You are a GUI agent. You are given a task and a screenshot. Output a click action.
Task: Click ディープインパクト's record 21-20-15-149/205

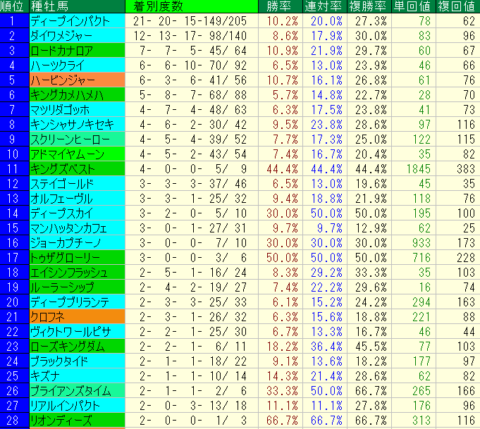click(x=190, y=21)
